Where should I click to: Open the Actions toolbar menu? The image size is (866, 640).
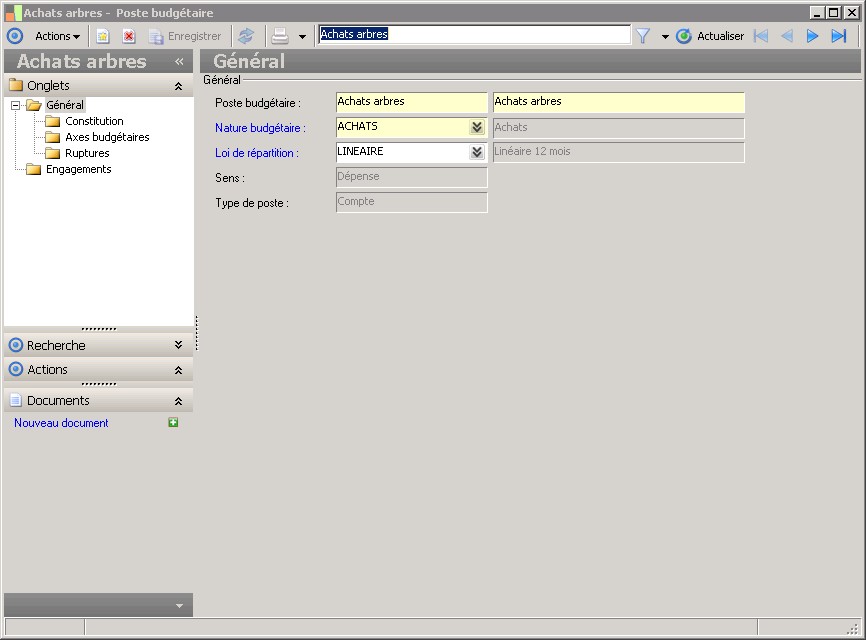57,36
